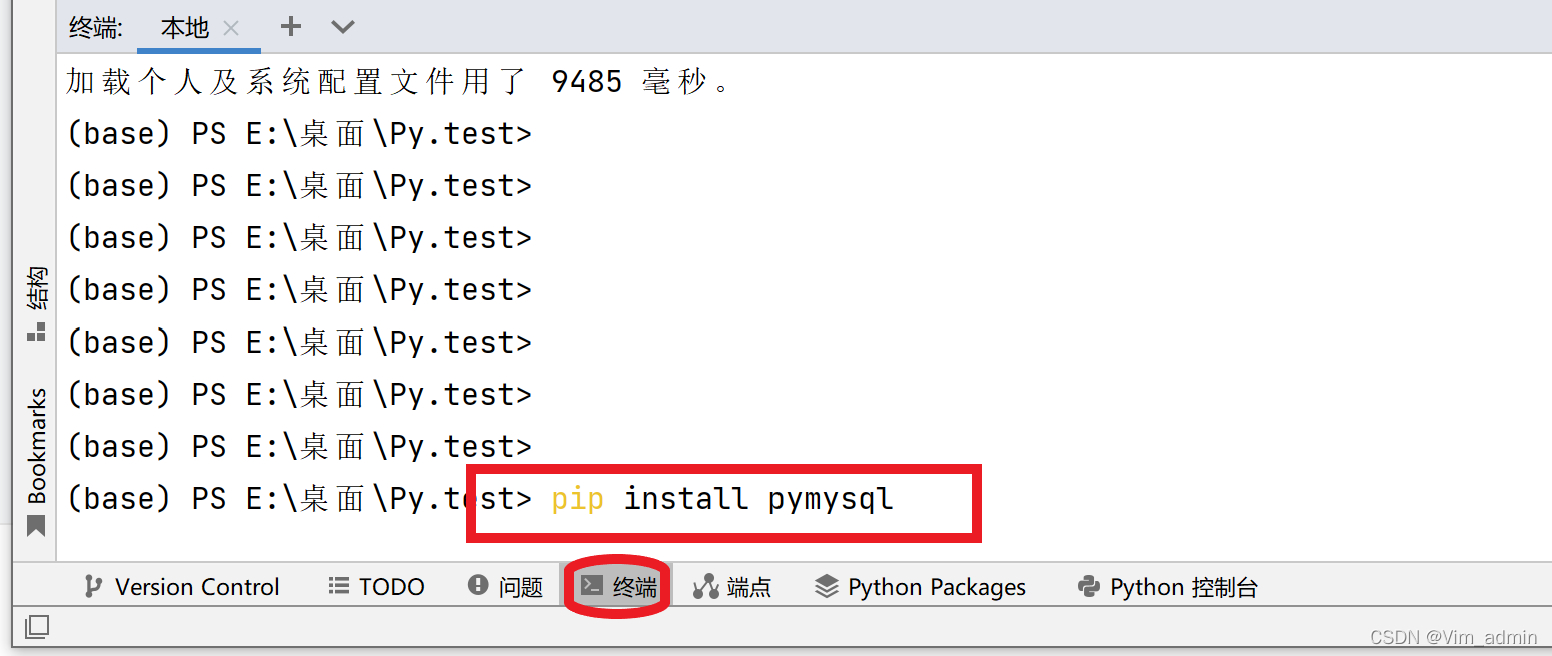Open the Version Control tool window
Viewport: 1552px width, 656px height.
tap(182, 587)
